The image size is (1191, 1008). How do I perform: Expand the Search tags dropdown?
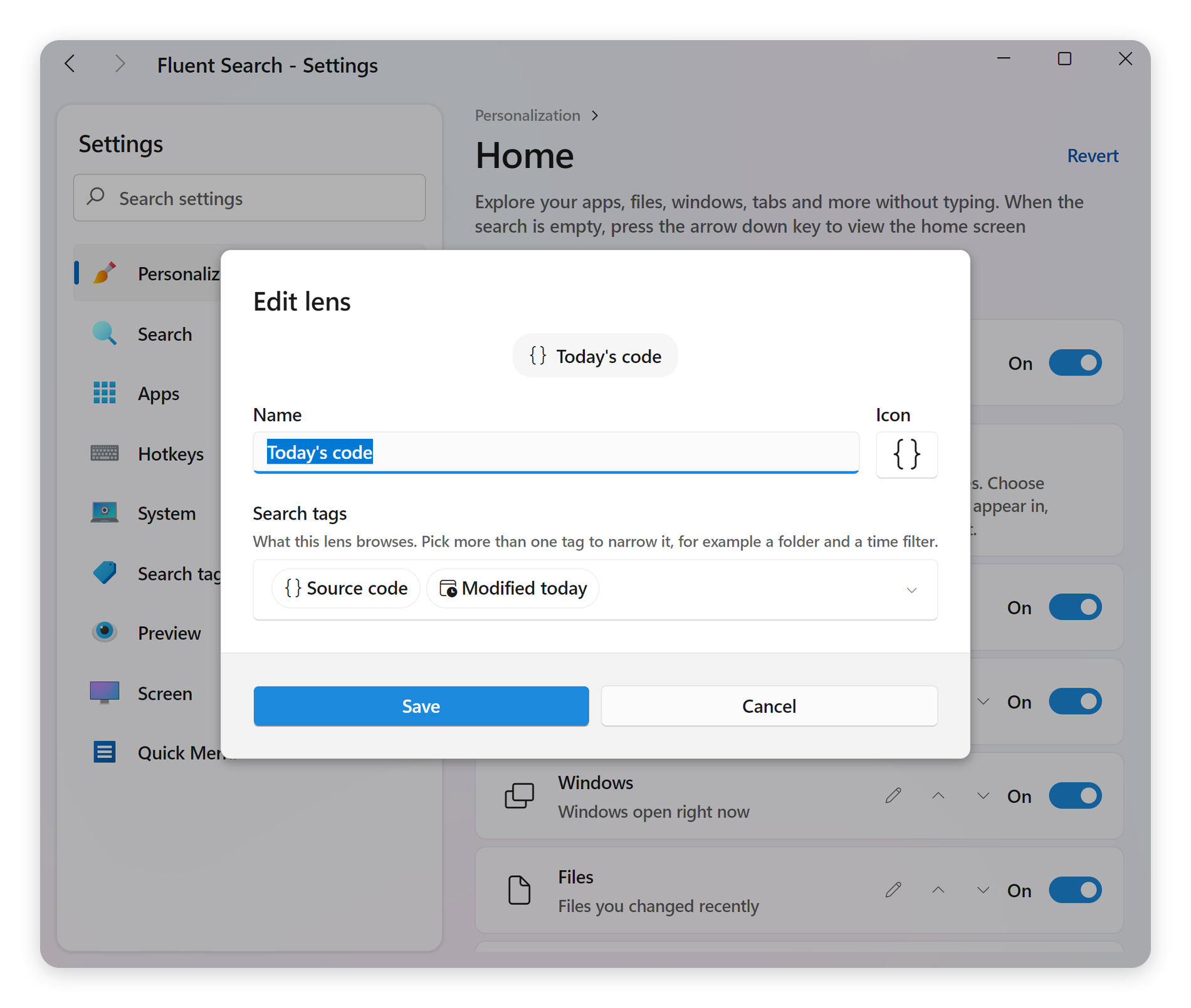point(911,589)
